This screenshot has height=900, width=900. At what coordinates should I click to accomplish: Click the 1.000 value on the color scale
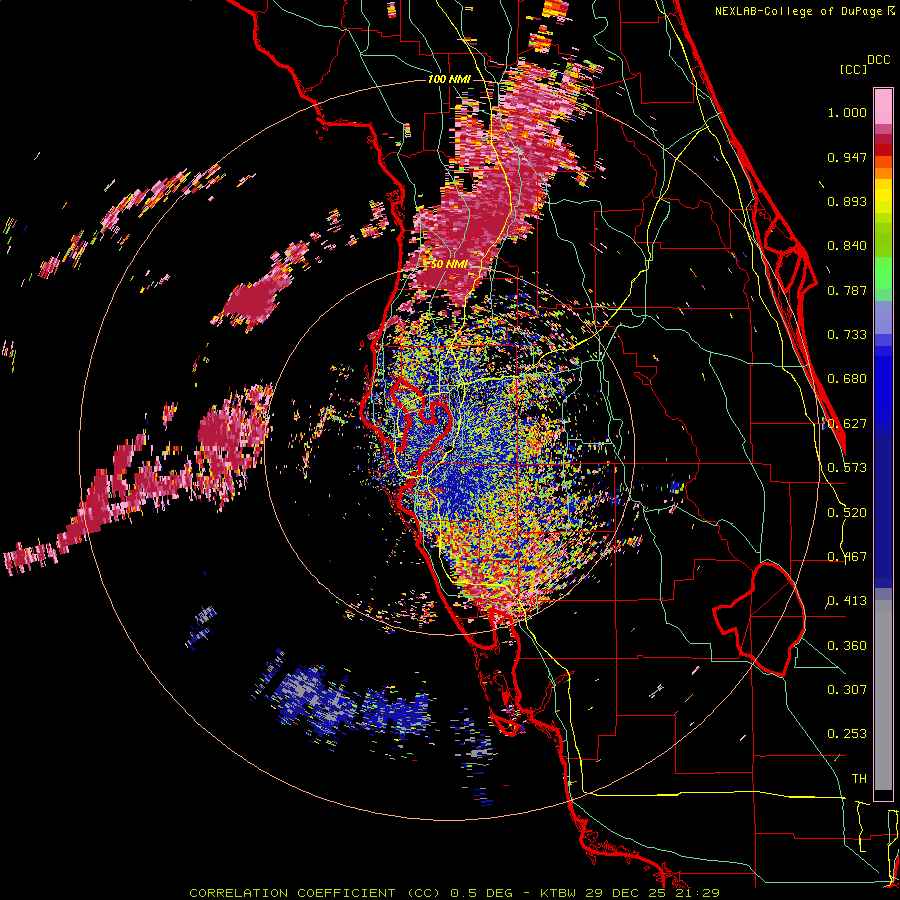click(x=847, y=112)
